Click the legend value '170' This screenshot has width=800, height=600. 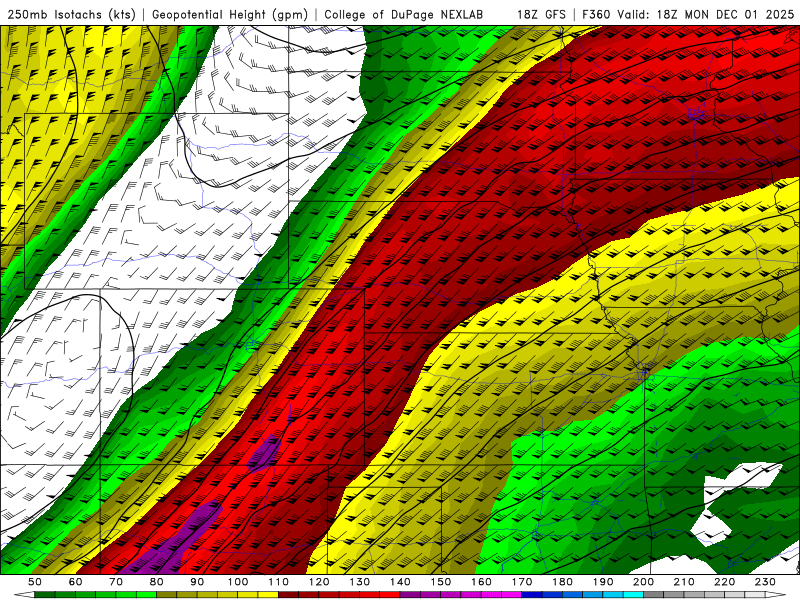521,582
